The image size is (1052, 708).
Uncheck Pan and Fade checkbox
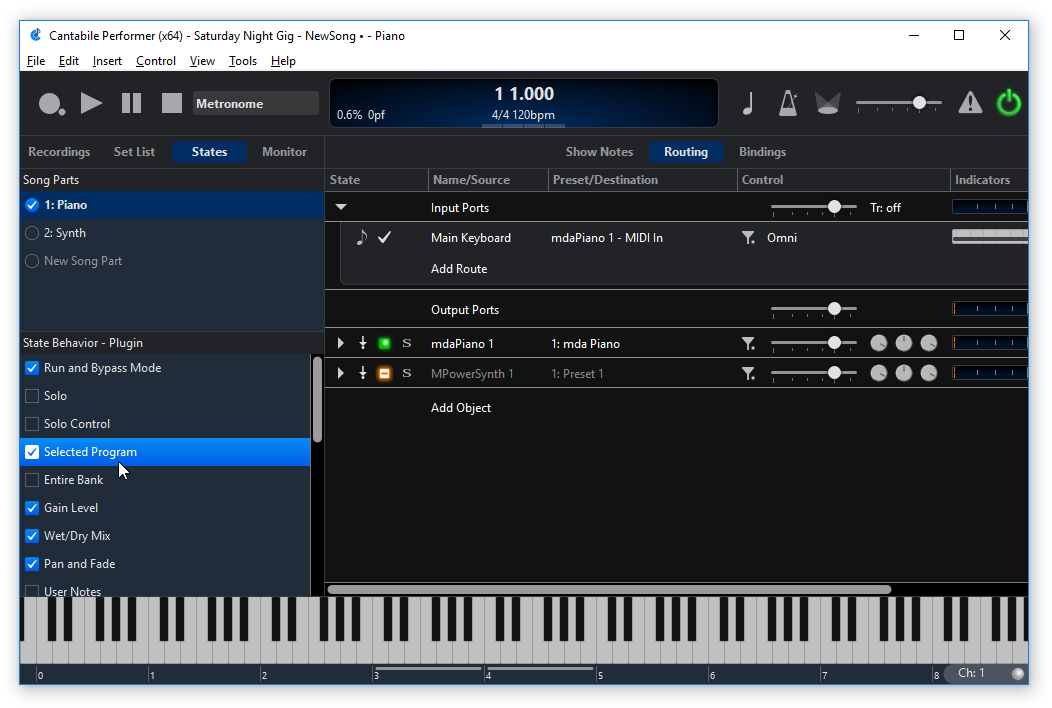tap(32, 564)
